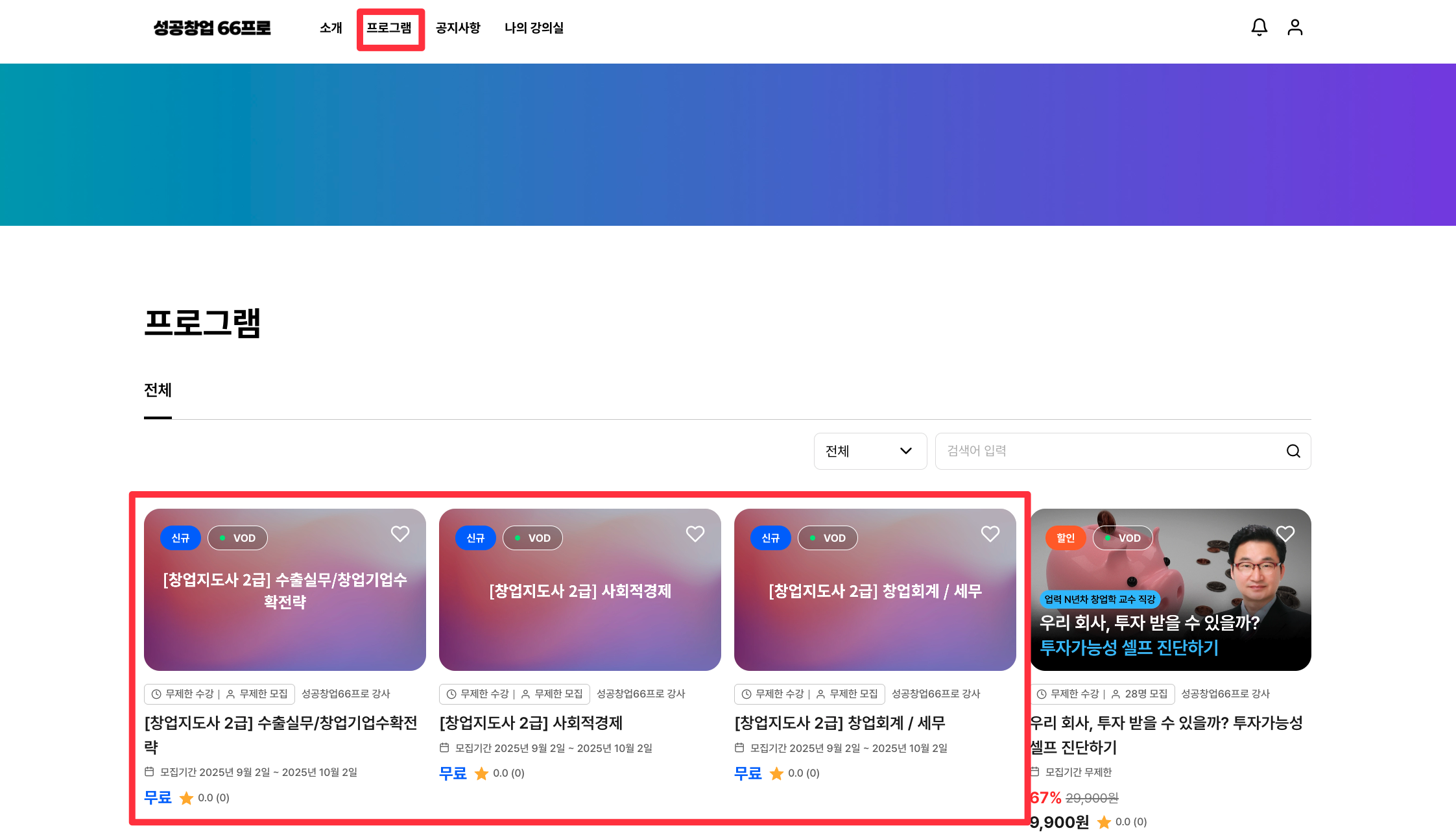Screen dimensions: 1456x837
Task: Click the search magnifier icon
Action: coord(1293,451)
